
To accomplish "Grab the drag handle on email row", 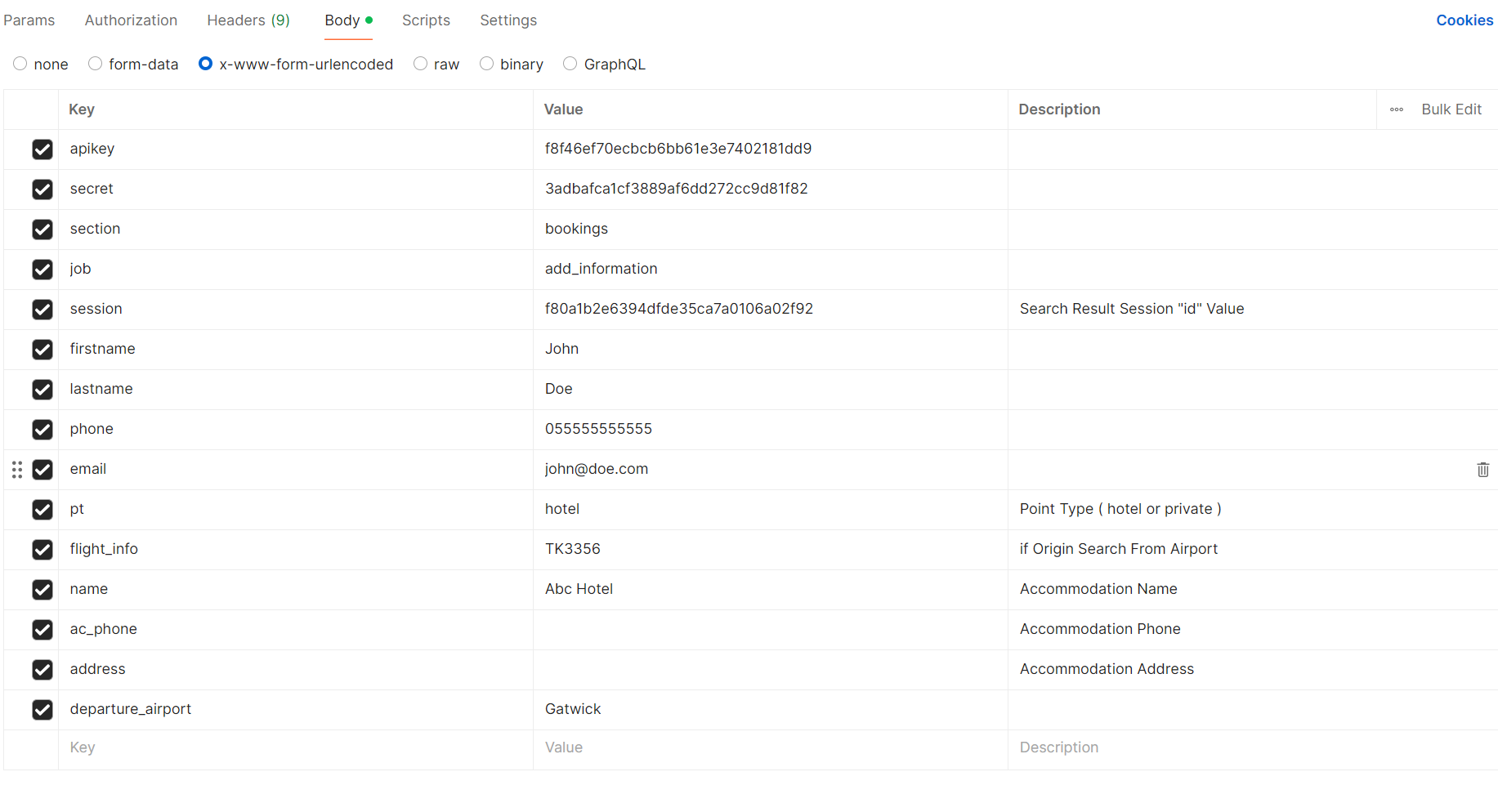I will click(17, 470).
